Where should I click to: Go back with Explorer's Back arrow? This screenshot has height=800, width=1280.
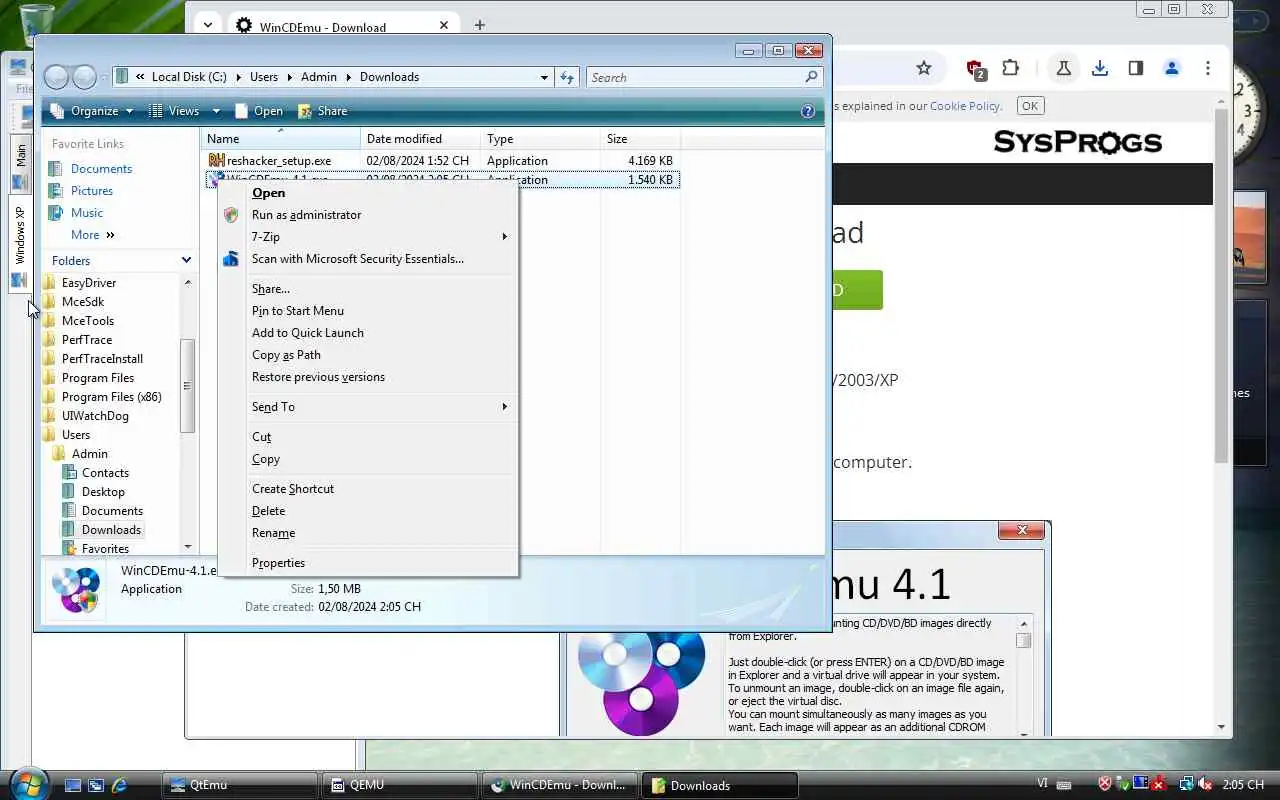tap(57, 77)
